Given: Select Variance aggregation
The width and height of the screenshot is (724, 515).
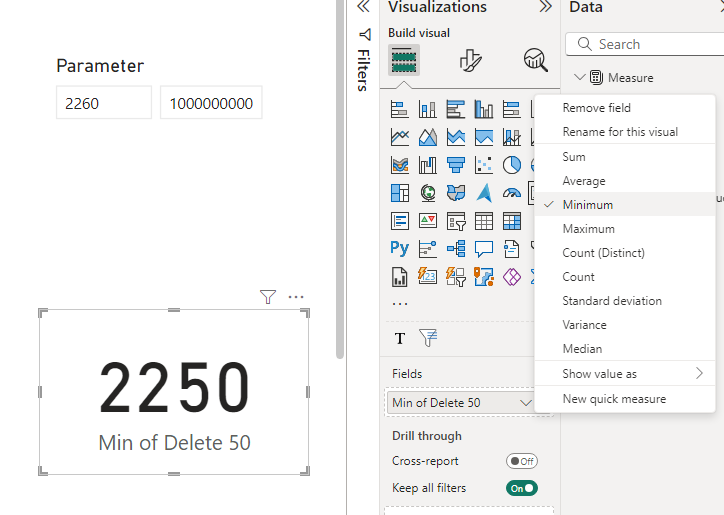Looking at the screenshot, I should [625, 325].
